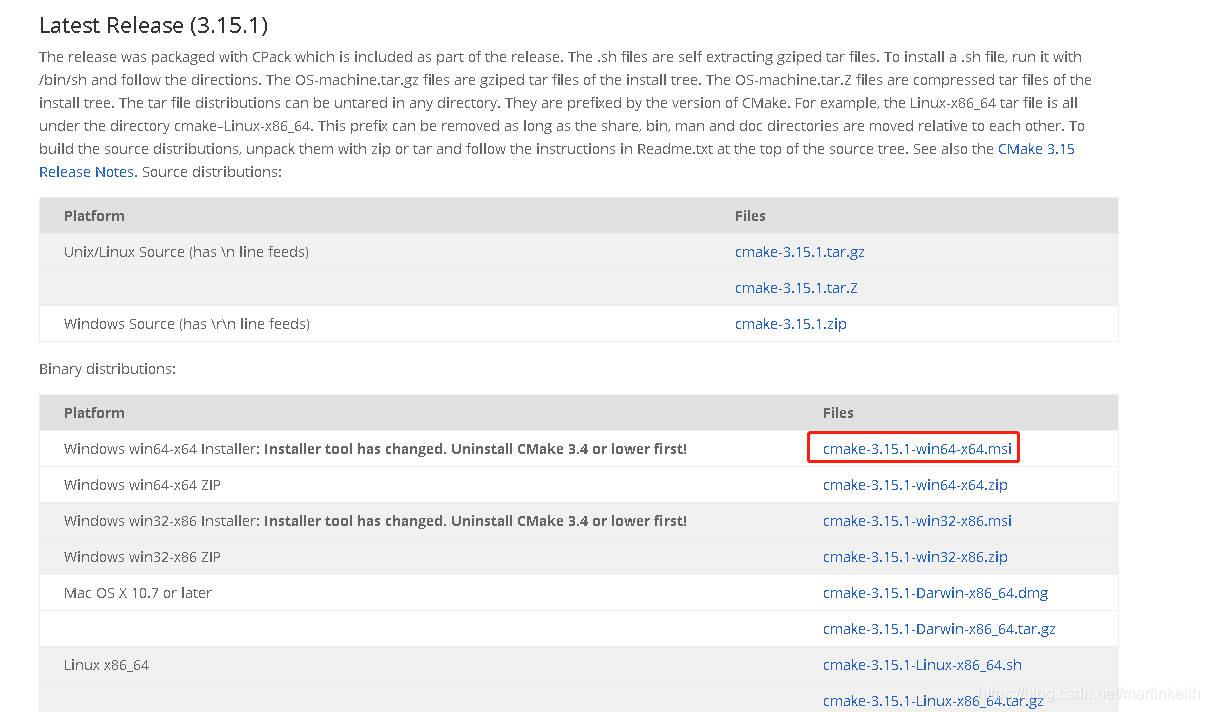The image size is (1209, 712).
Task: Click the Platform header of source table
Action: 94,216
